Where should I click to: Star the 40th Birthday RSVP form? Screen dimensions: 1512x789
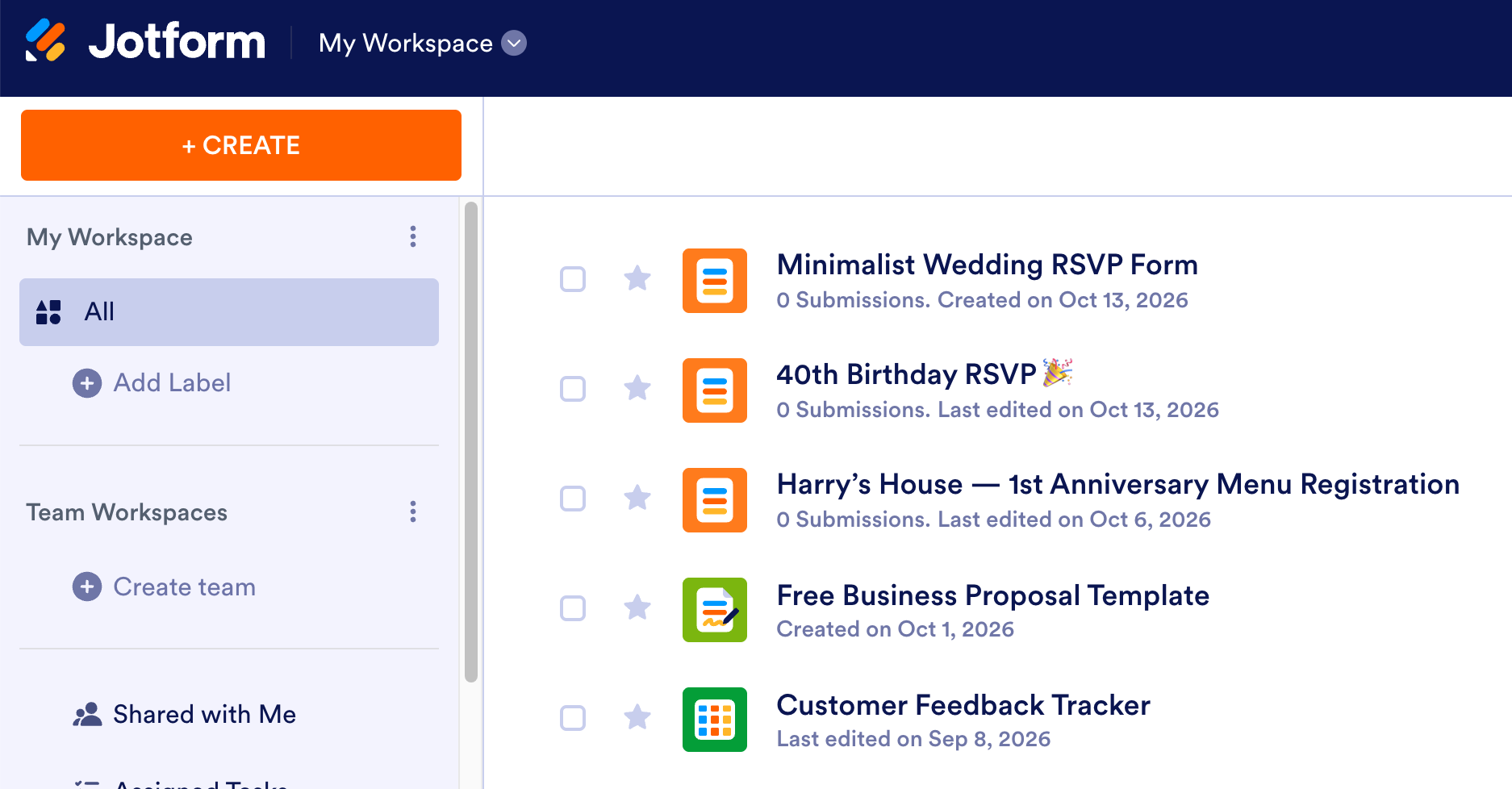tap(637, 388)
